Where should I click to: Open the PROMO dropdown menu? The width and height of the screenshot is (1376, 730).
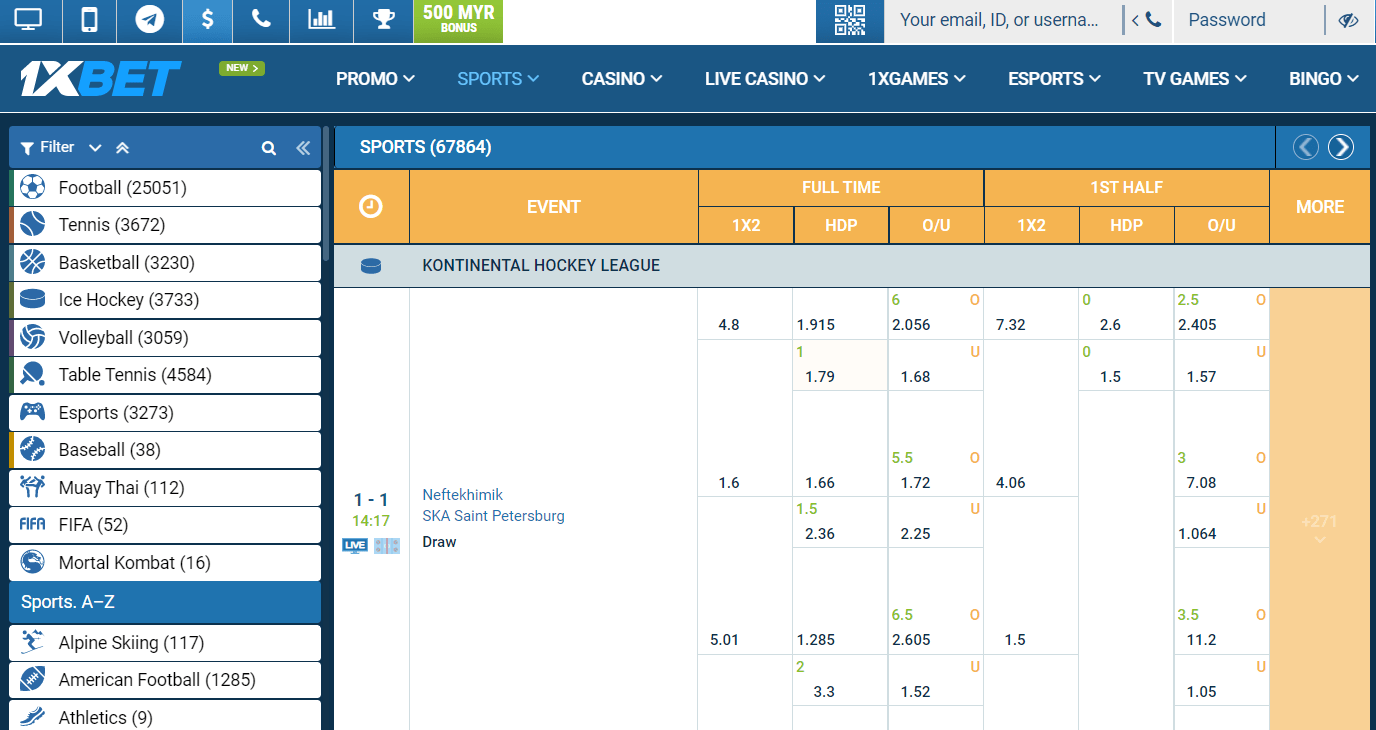375,79
